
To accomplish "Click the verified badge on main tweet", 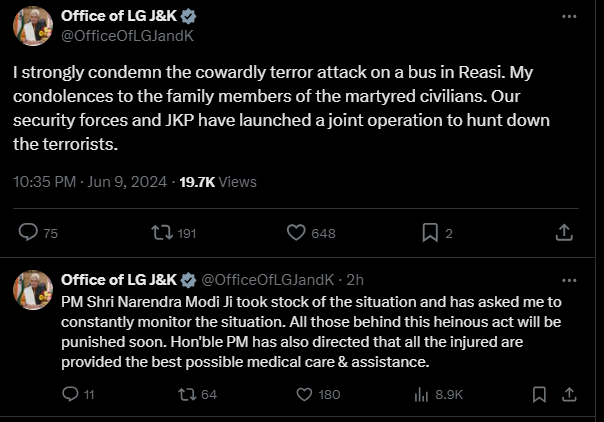I will tap(188, 17).
